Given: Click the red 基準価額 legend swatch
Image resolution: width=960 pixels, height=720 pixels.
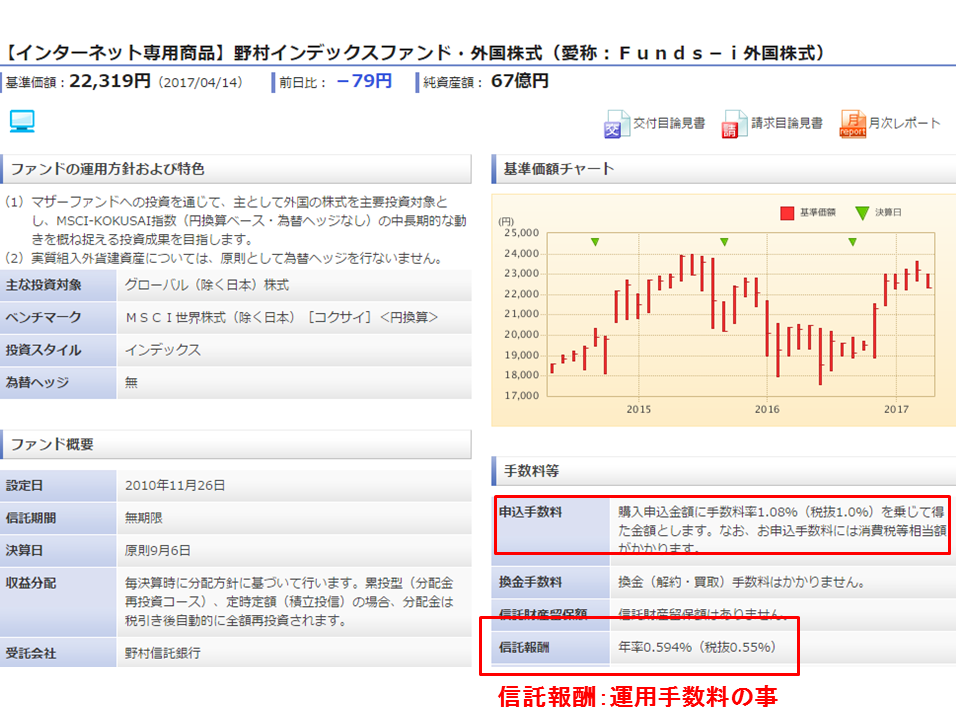Looking at the screenshot, I should click(x=787, y=213).
